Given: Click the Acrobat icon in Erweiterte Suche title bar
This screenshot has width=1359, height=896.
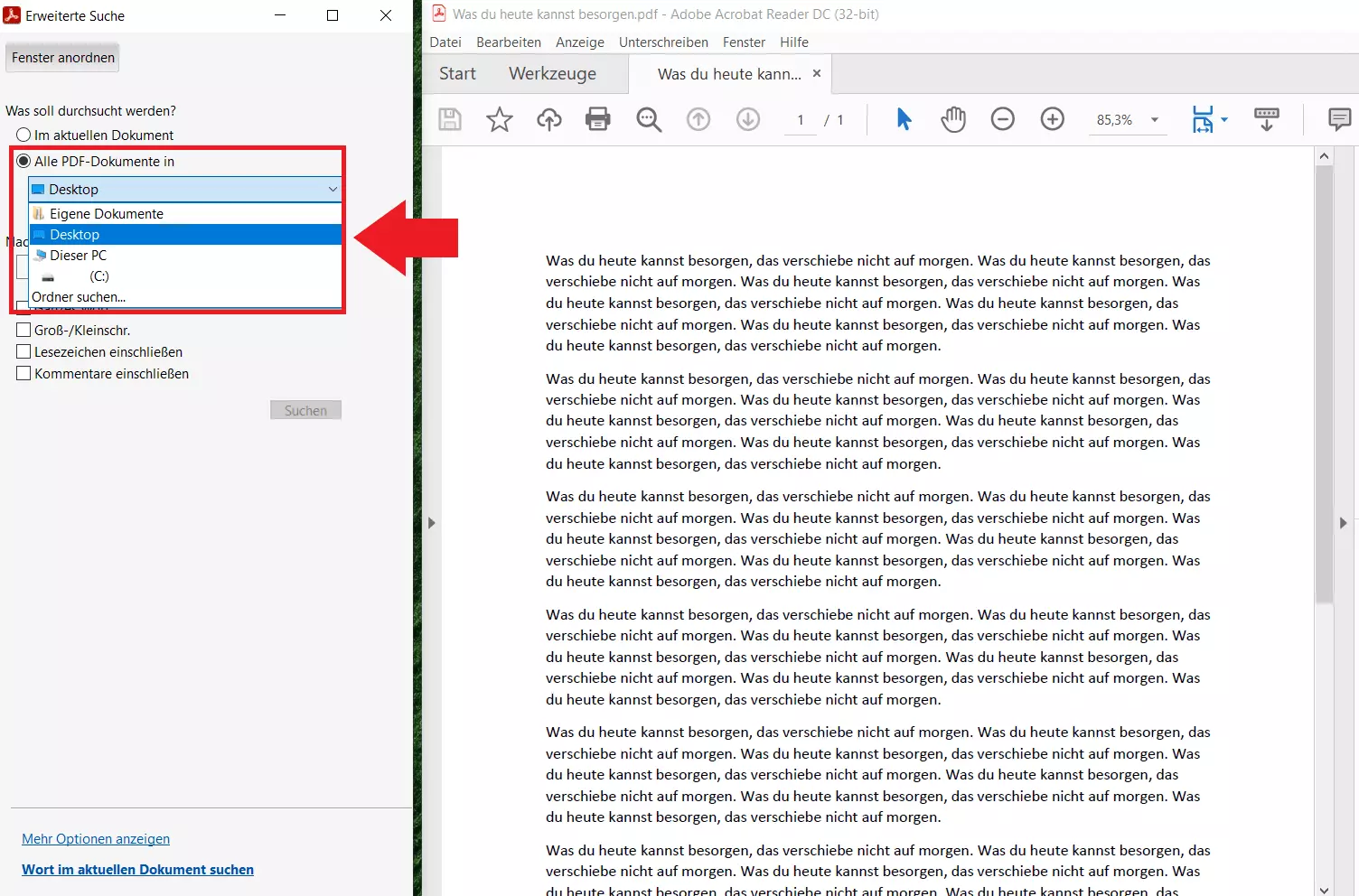Looking at the screenshot, I should pyautogui.click(x=13, y=15).
